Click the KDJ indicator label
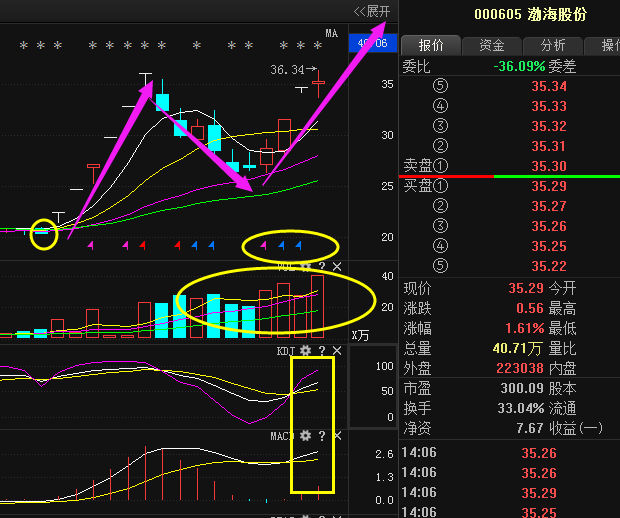This screenshot has height=518, width=620. (x=286, y=351)
